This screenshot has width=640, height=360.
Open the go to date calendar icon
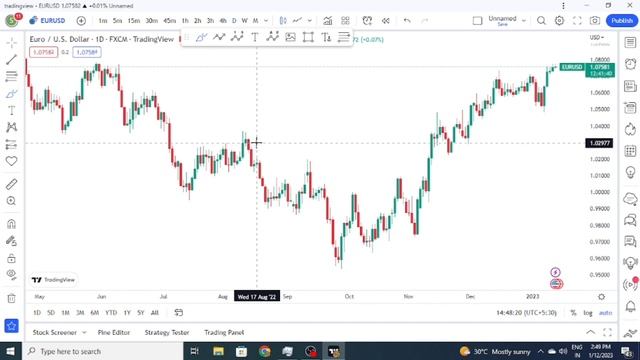178,313
